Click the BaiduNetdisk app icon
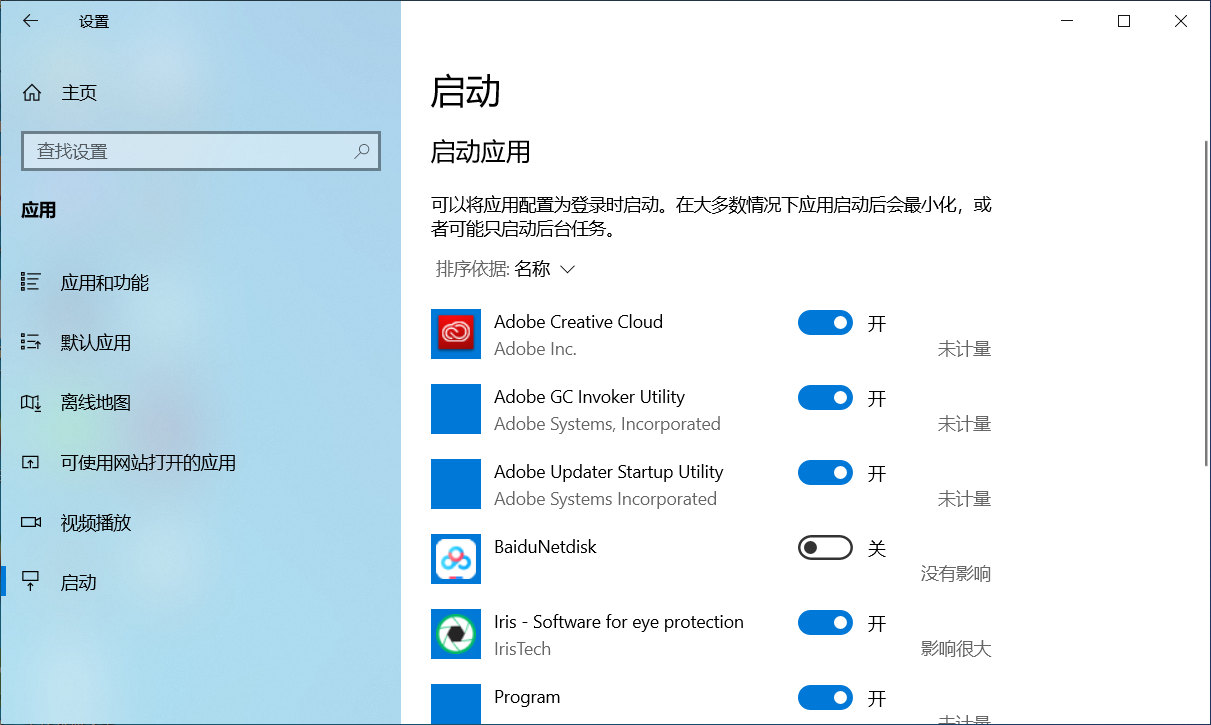The height and width of the screenshot is (725, 1211). click(x=456, y=559)
